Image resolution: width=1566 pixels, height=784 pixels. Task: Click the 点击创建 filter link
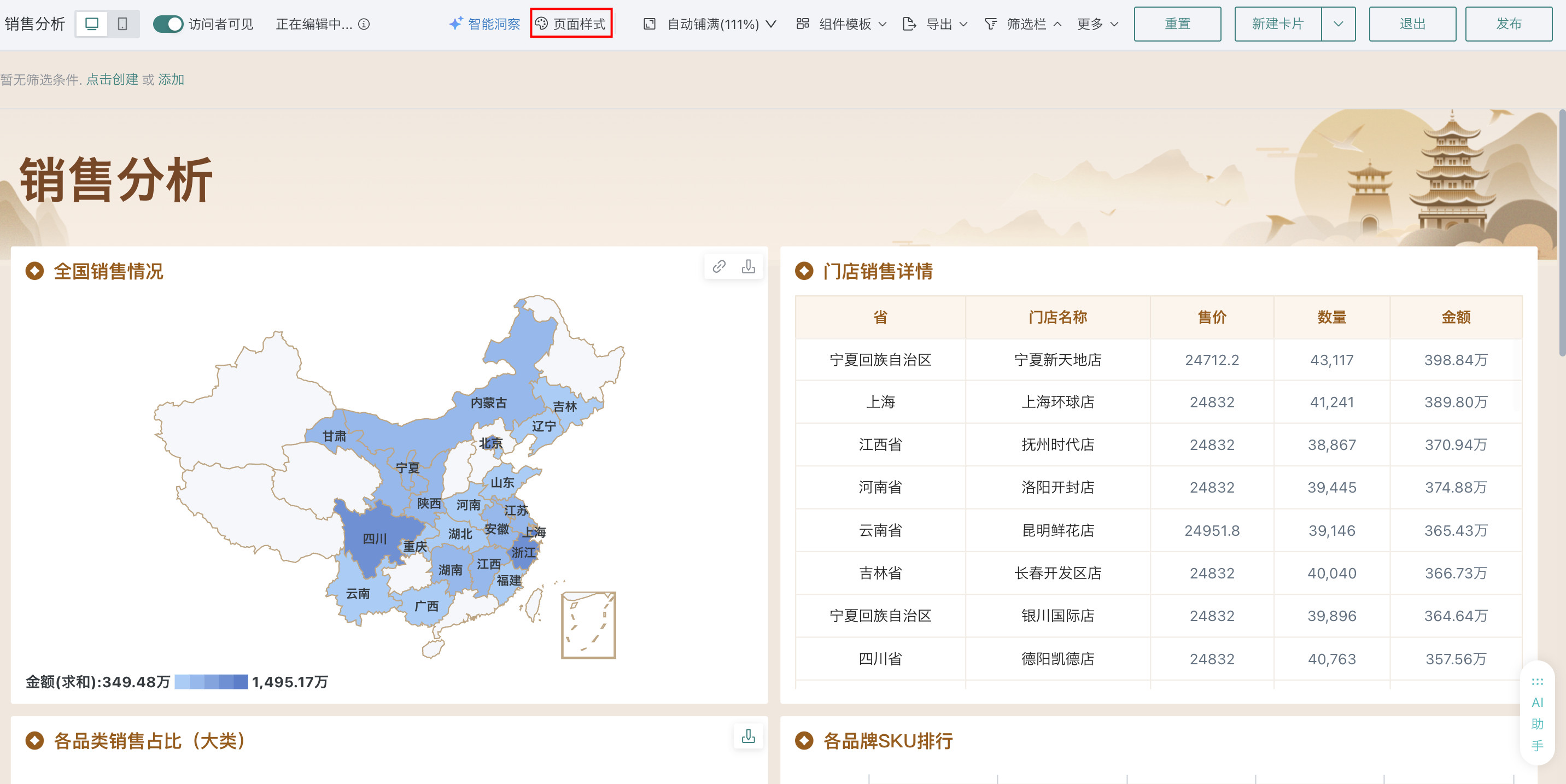pos(112,80)
